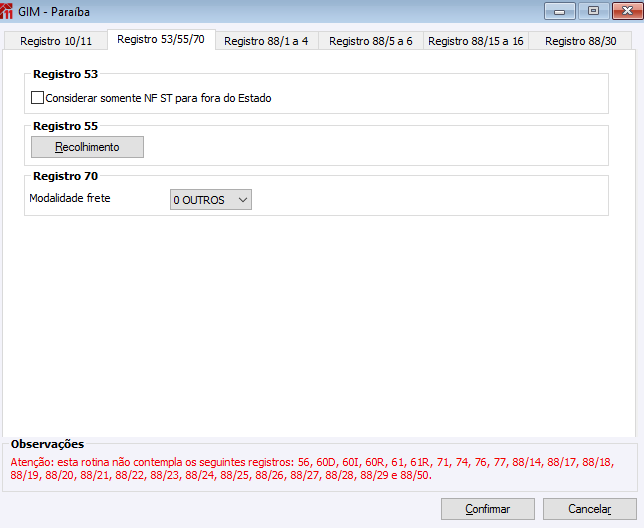Click the Registro 55 group heading
Viewport: 644px width, 528px height.
pyautogui.click(x=65, y=126)
